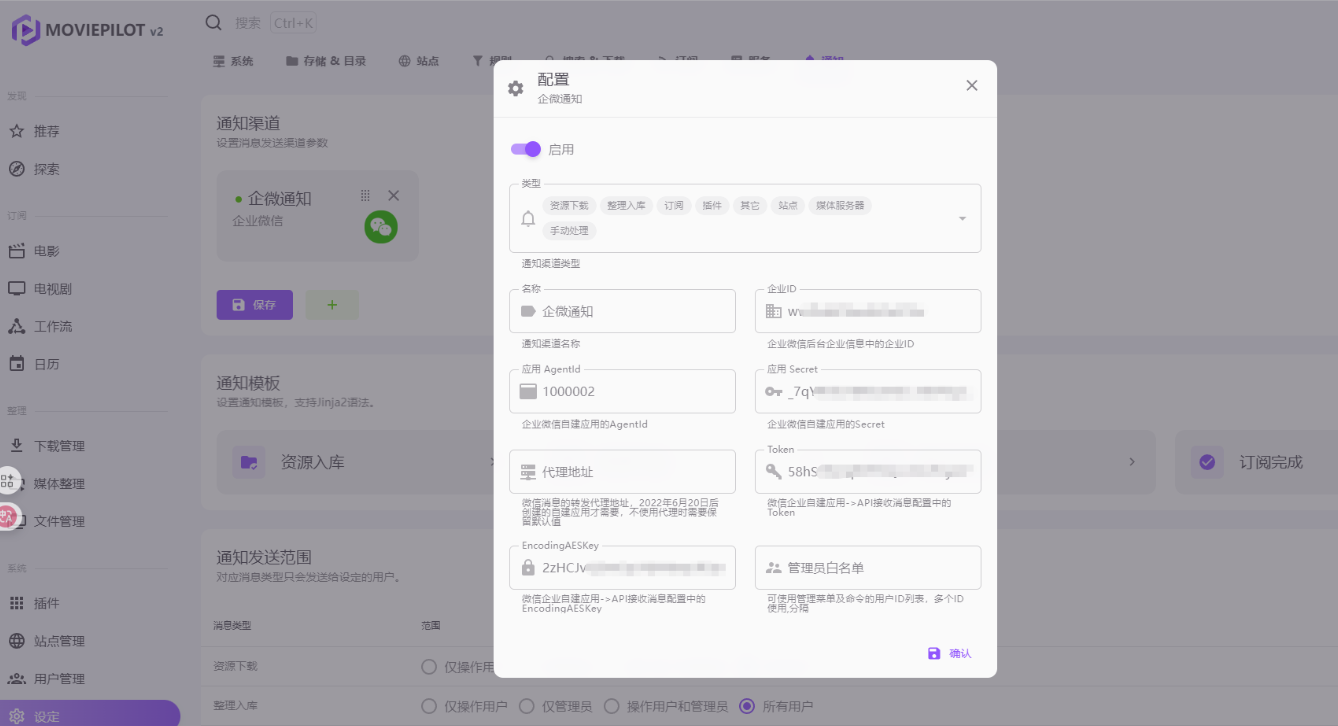
Task: Click the lock icon in EncodingAESKey field
Action: click(x=528, y=567)
